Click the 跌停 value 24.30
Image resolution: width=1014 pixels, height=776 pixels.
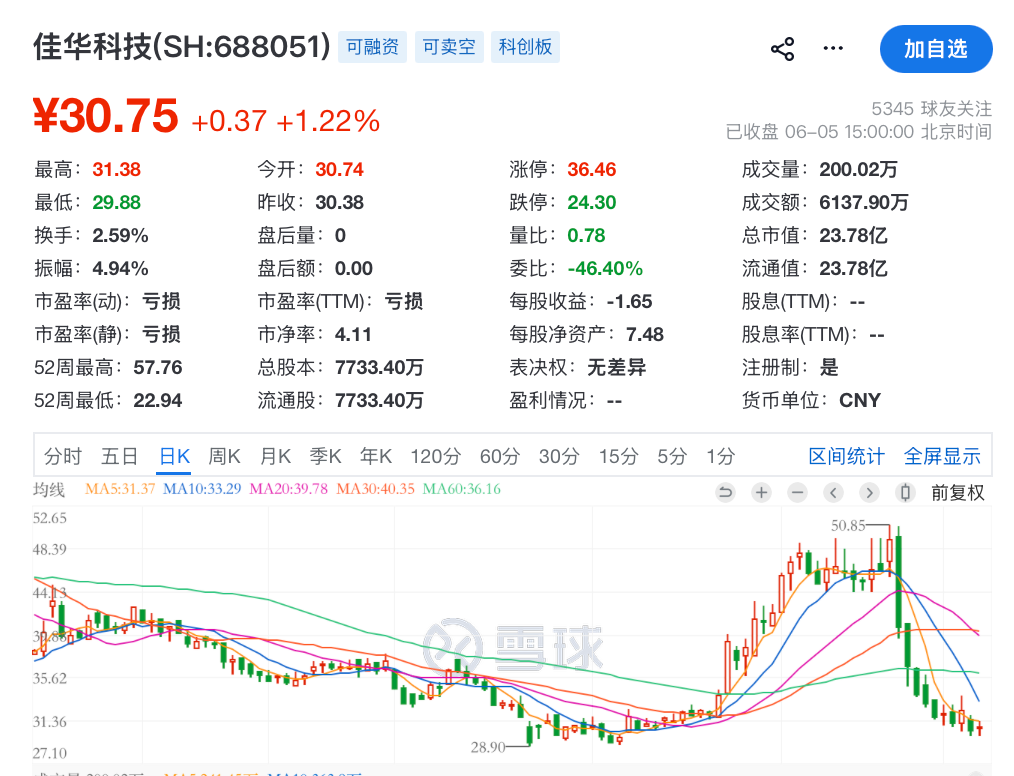(592, 202)
